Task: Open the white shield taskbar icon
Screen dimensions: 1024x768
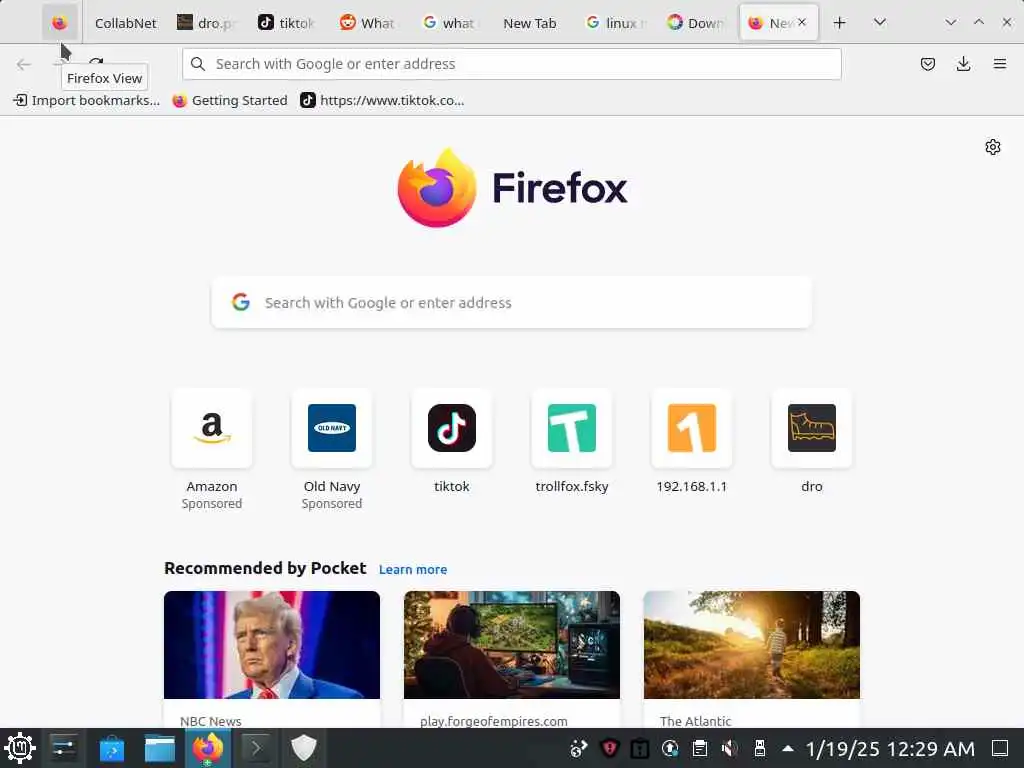Action: pyautogui.click(x=304, y=748)
